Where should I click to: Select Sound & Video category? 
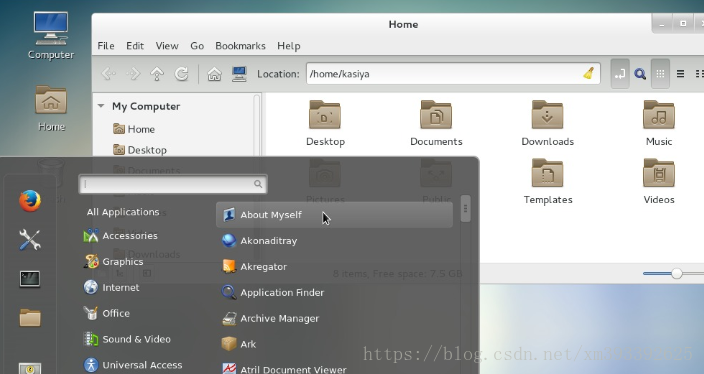point(127,339)
